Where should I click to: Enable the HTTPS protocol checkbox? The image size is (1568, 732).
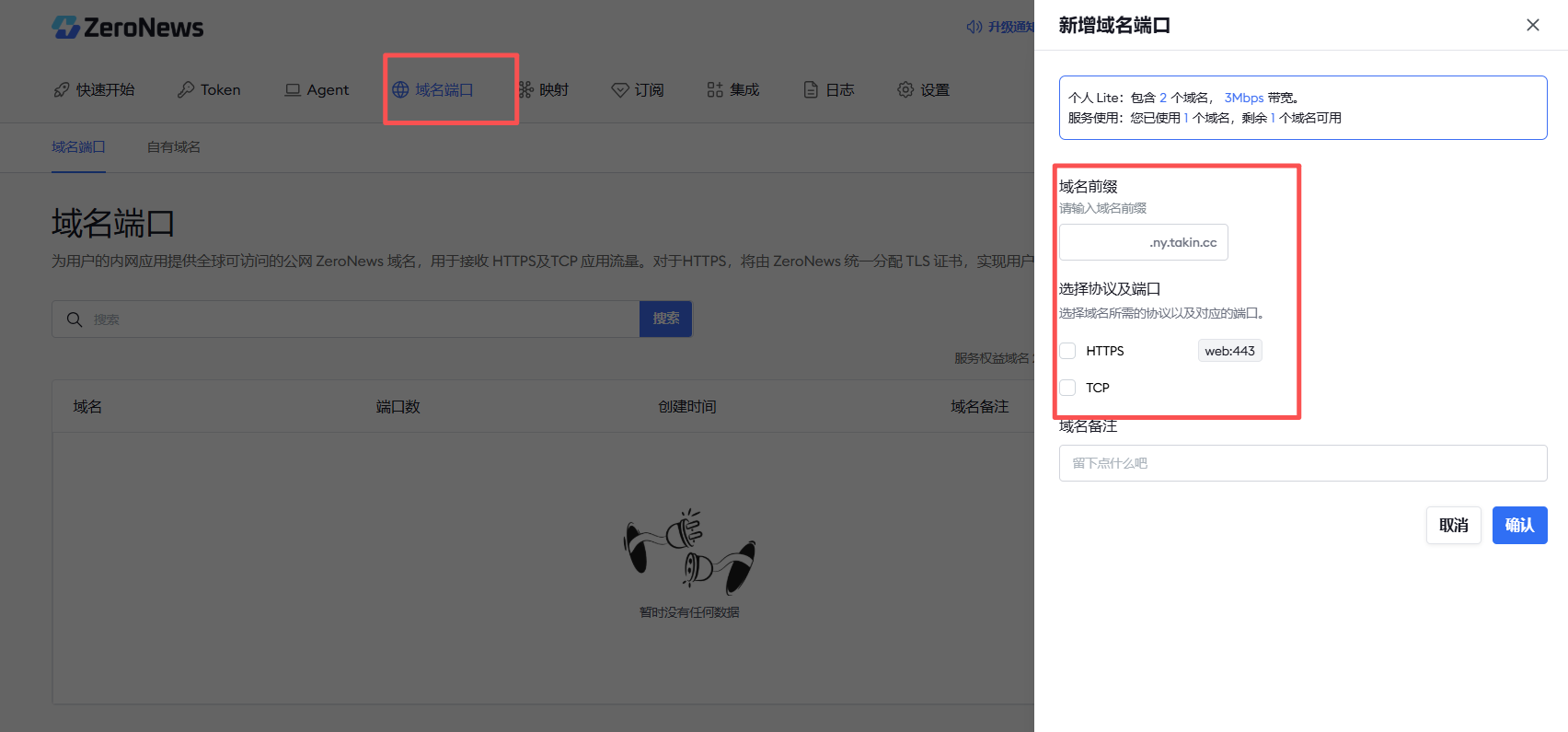1067,351
